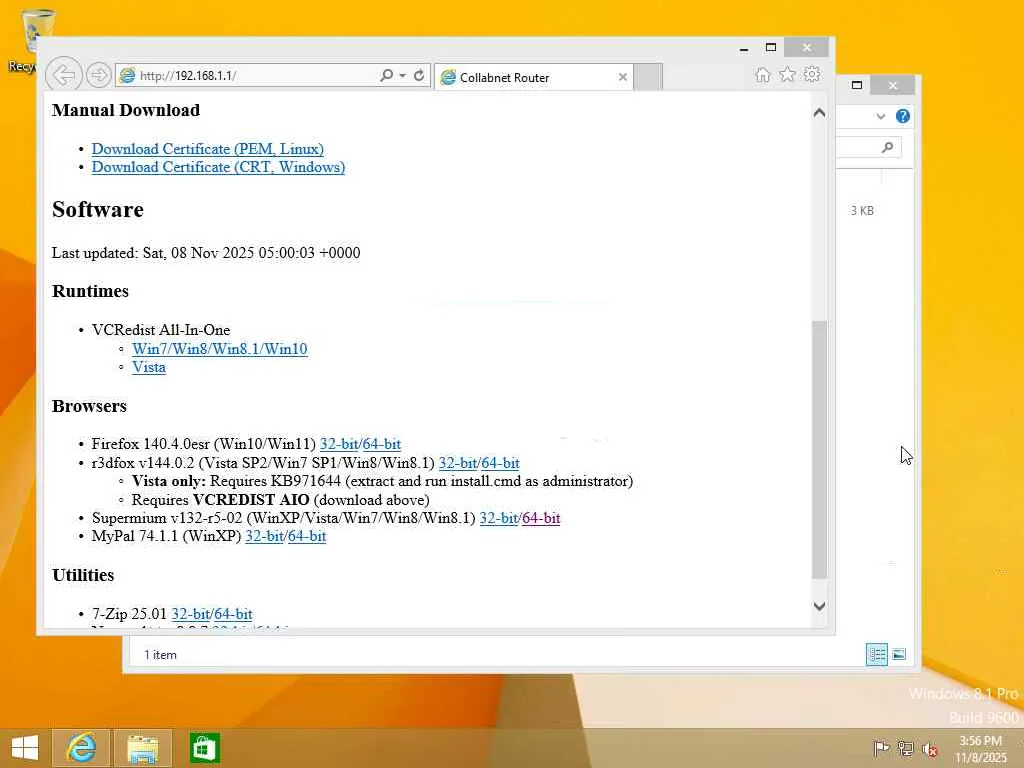Click the search magnifier in address bar
The width and height of the screenshot is (1024, 768).
coord(387,75)
